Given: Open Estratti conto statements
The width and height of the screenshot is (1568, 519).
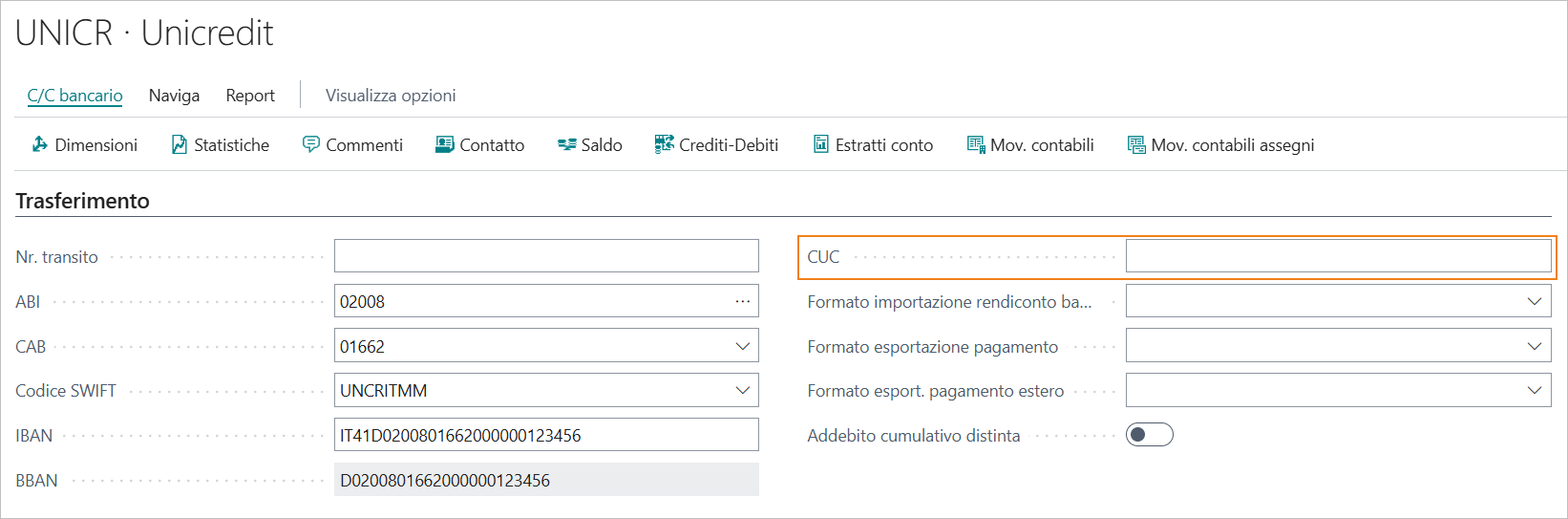Looking at the screenshot, I should coord(873,144).
